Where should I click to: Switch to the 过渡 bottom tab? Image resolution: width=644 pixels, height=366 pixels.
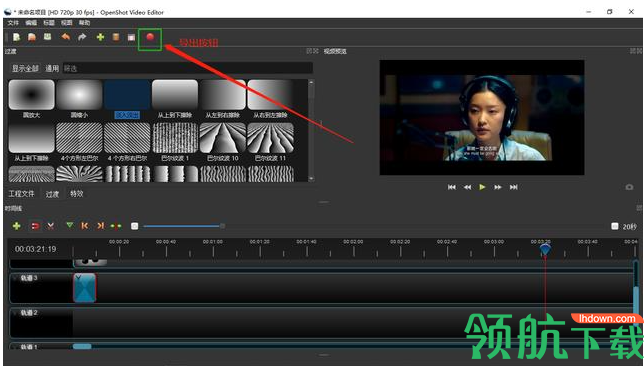point(52,194)
